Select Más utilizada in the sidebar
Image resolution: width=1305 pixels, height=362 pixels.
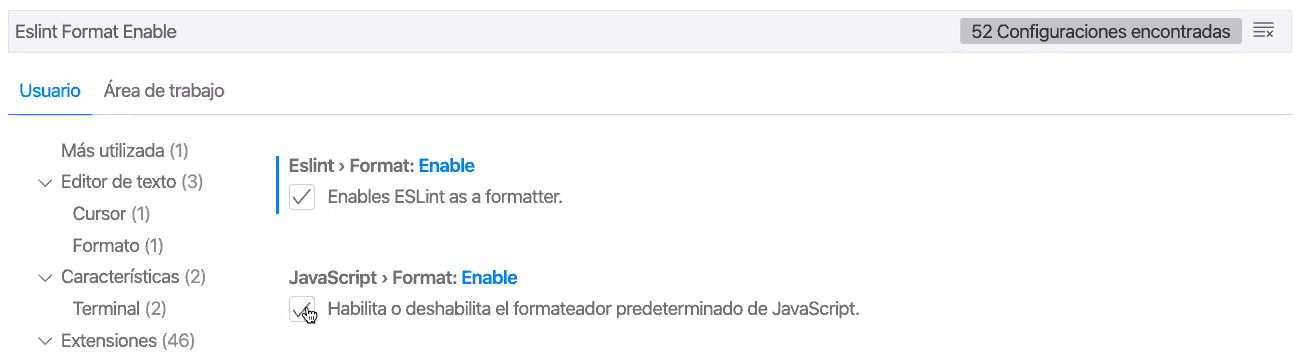click(124, 151)
